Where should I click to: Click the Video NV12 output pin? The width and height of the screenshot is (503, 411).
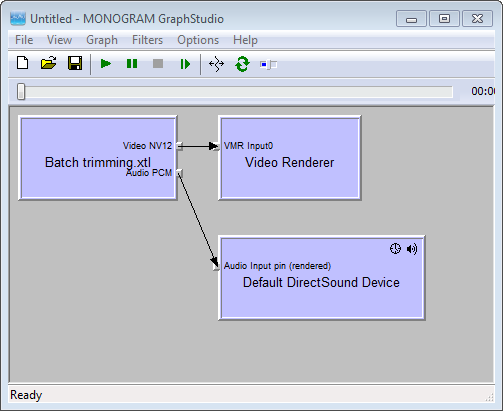[179, 146]
